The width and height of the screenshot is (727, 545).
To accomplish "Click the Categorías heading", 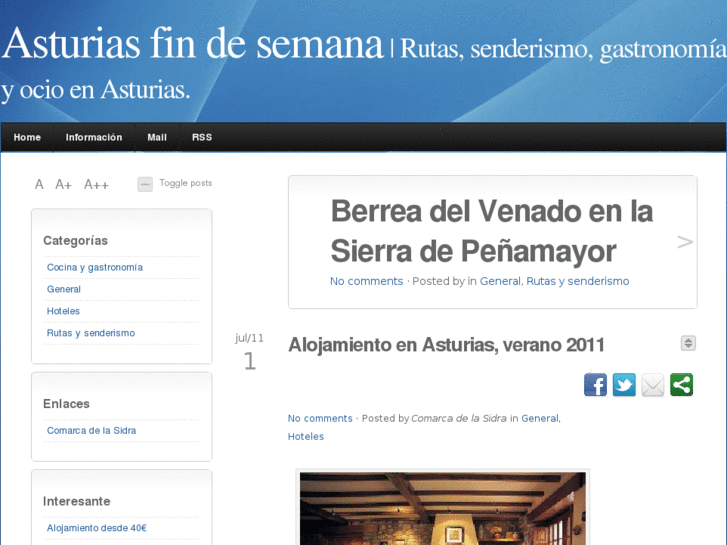I will (x=75, y=241).
